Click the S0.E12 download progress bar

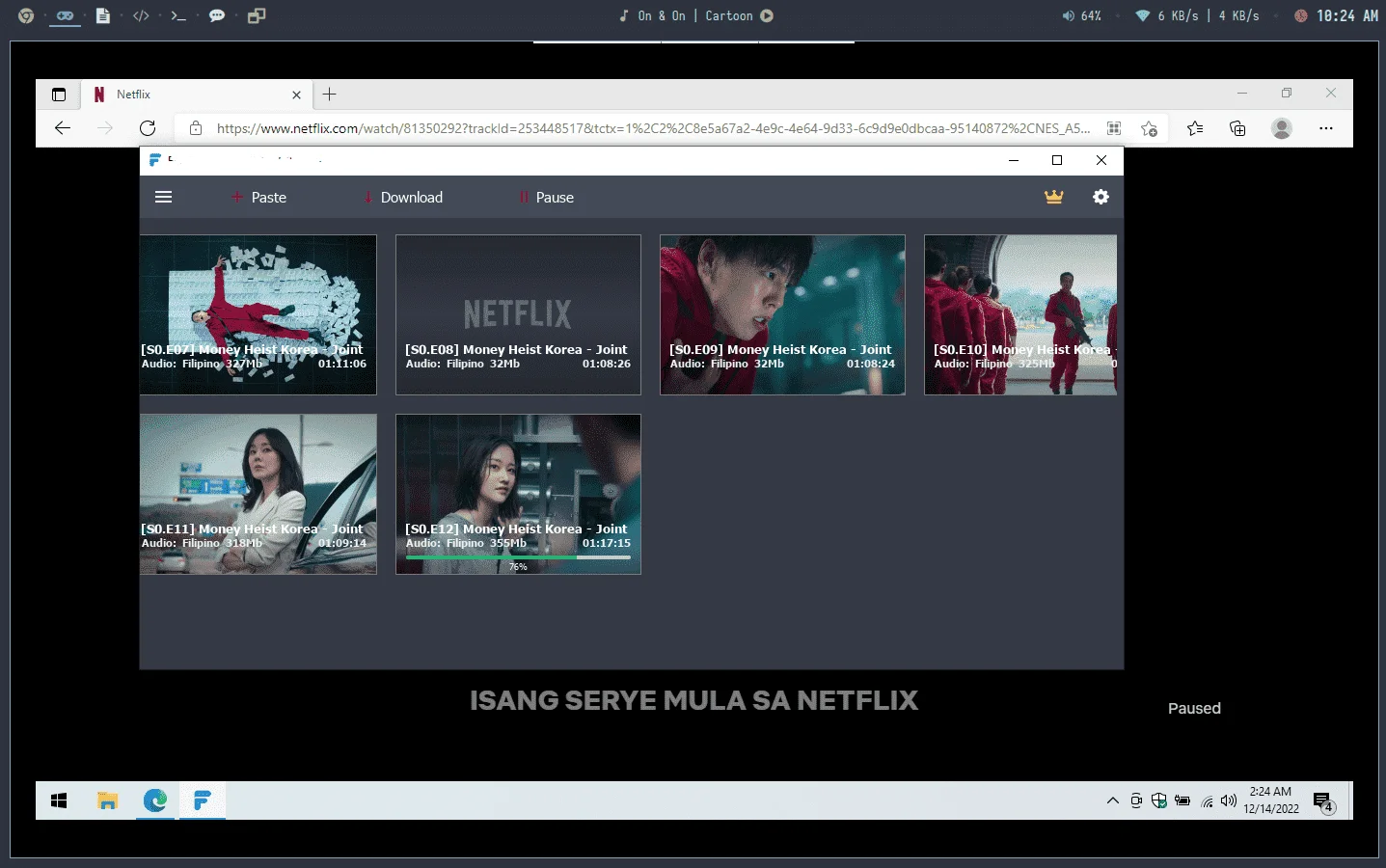coord(518,557)
